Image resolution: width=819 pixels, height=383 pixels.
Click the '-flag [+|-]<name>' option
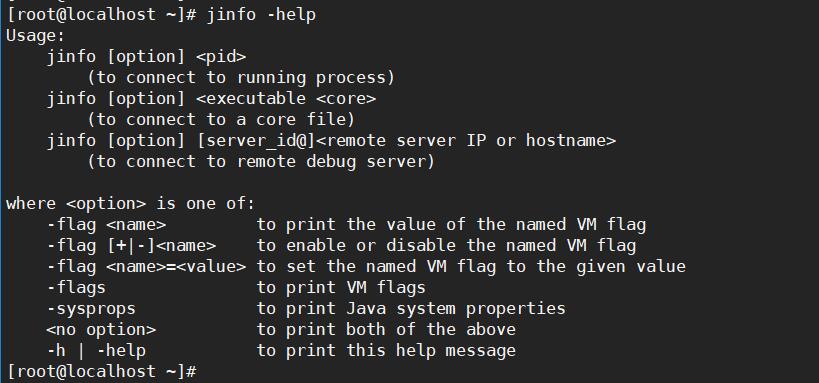[131, 246]
